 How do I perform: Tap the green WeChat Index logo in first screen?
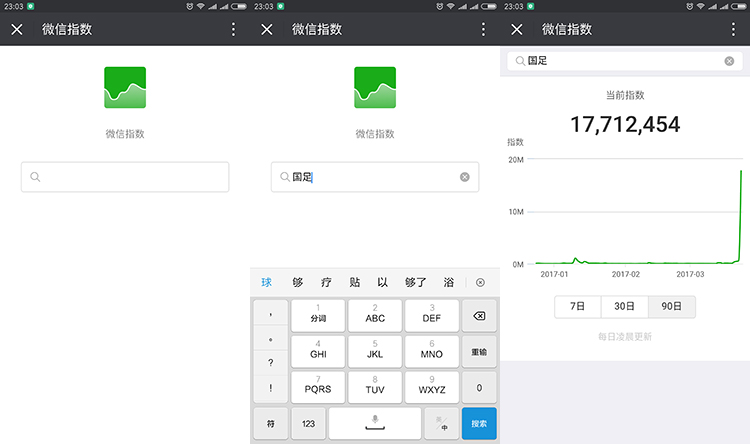tap(125, 88)
